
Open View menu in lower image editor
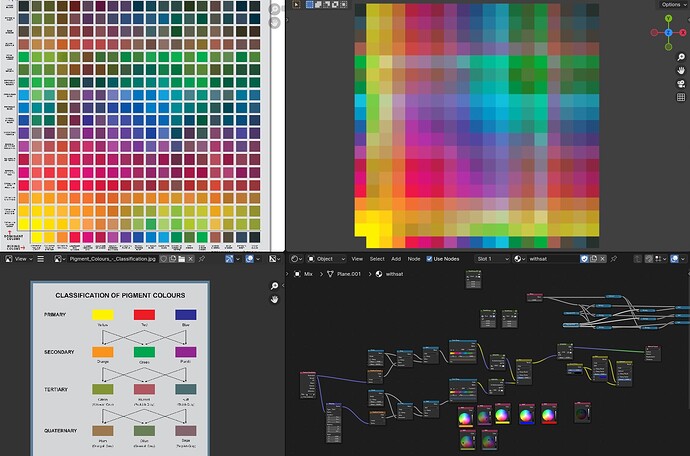pos(23,259)
